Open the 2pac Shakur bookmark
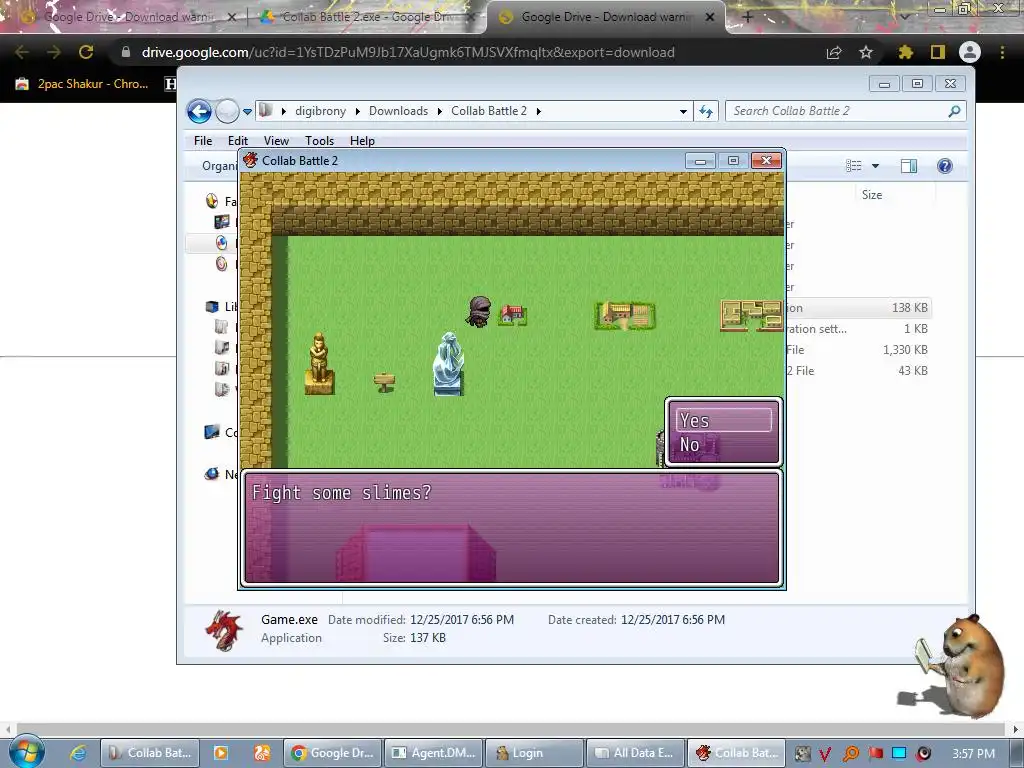This screenshot has height=768, width=1024. pyautogui.click(x=82, y=84)
